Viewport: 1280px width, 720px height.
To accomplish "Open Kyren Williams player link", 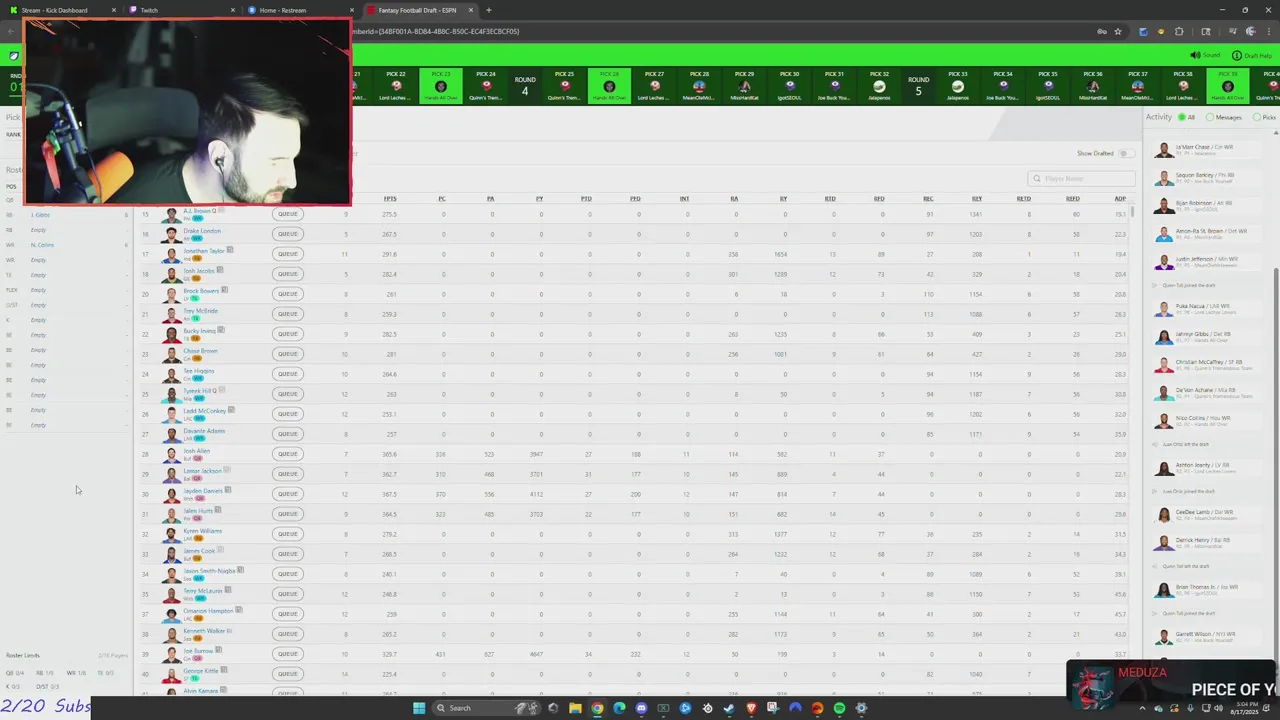I will tap(202, 531).
